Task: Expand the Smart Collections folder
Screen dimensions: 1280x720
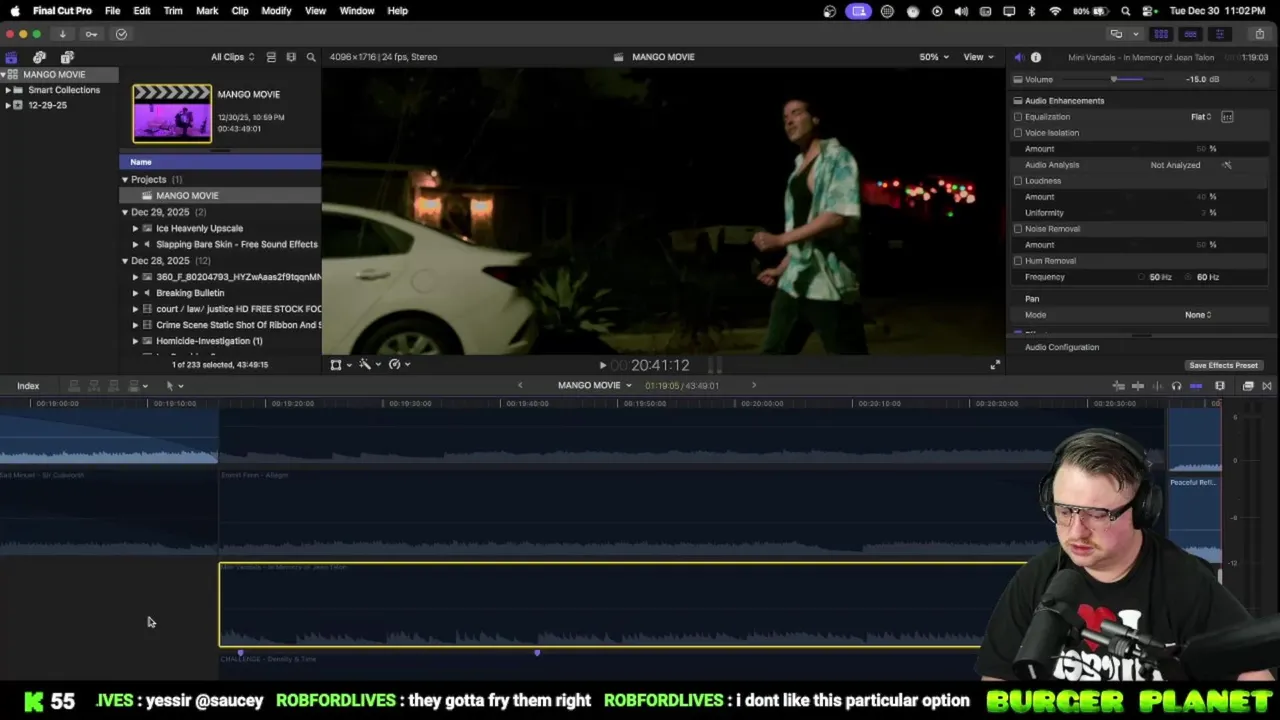Action: click(8, 90)
